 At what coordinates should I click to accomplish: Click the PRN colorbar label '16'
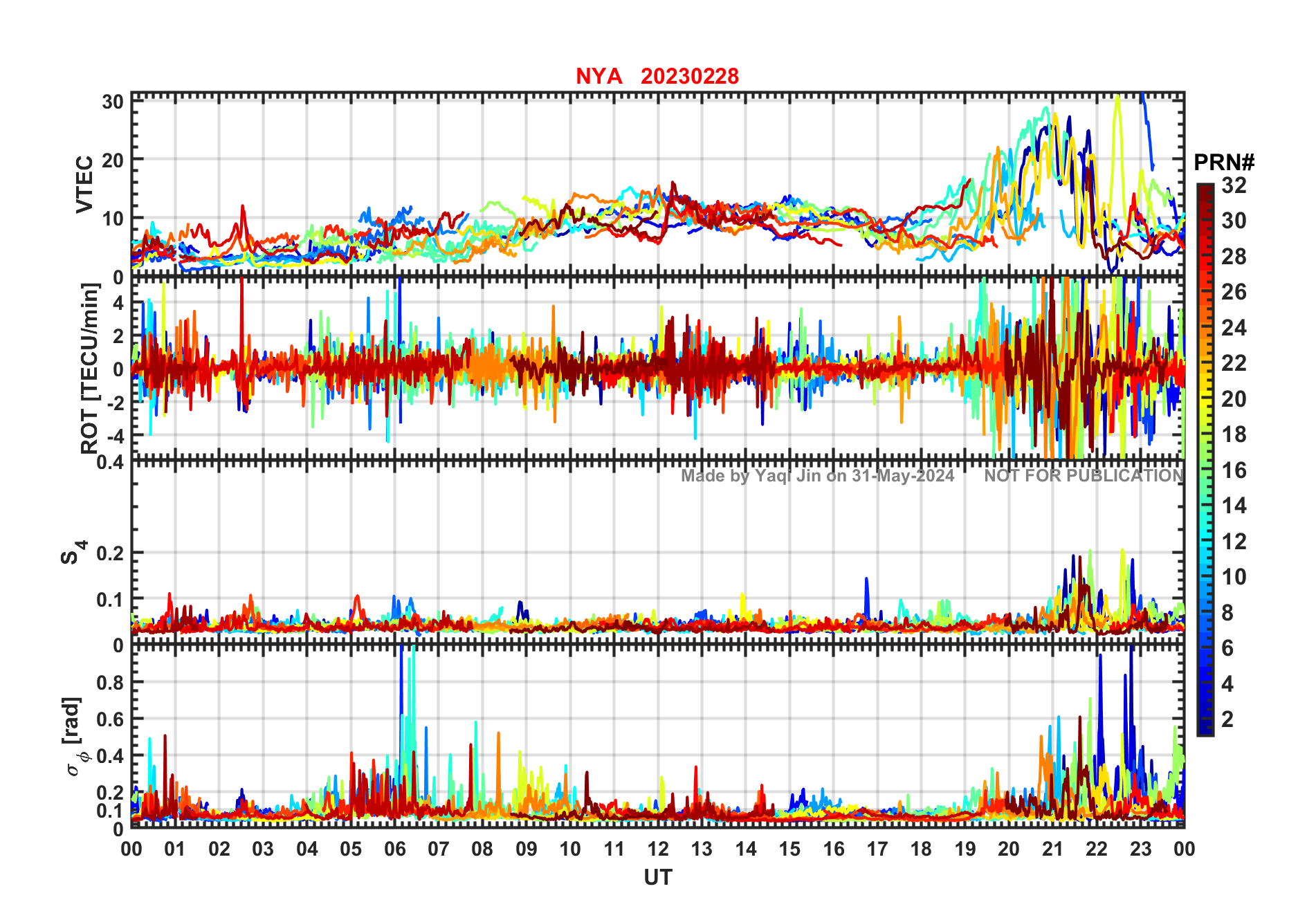coord(1234,470)
